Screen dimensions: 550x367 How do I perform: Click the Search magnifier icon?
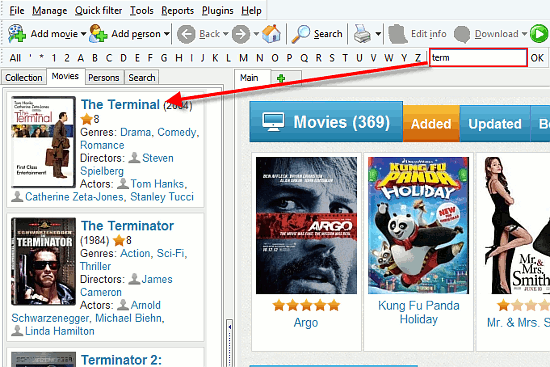[301, 34]
